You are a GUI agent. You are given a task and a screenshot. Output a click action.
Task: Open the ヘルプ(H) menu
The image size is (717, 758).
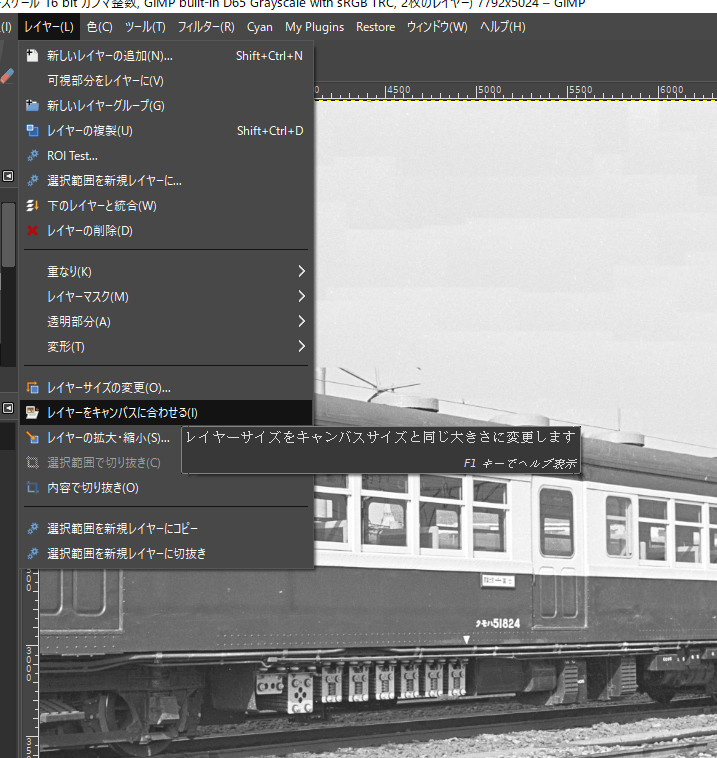click(502, 27)
